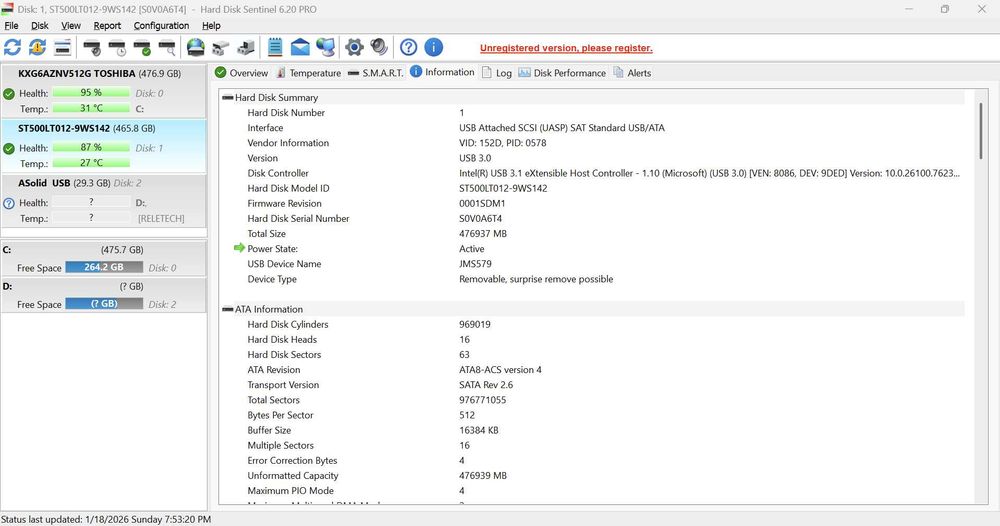Open the File menu

pos(11,26)
